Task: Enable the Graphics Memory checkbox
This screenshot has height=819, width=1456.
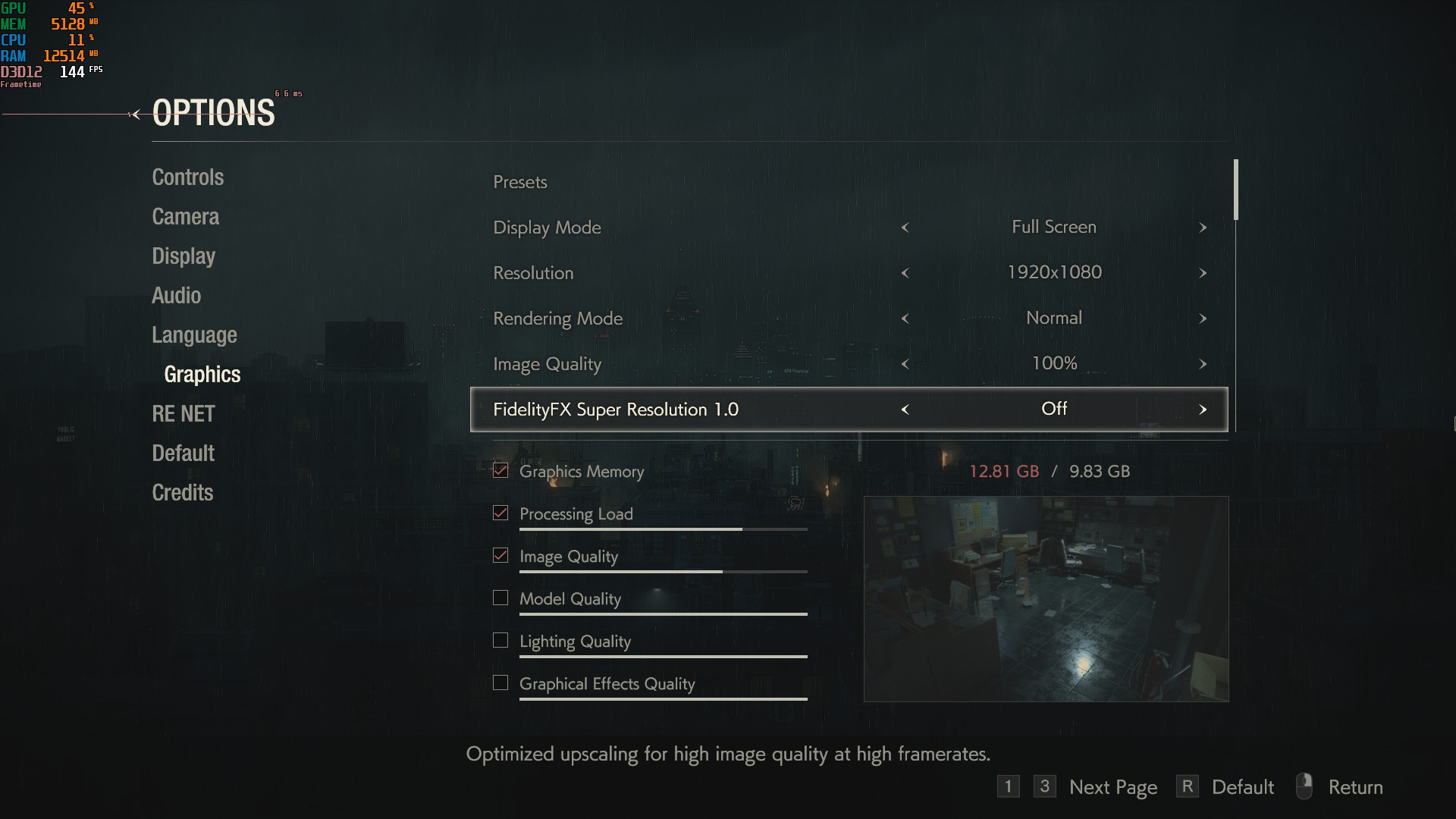Action: click(x=499, y=470)
